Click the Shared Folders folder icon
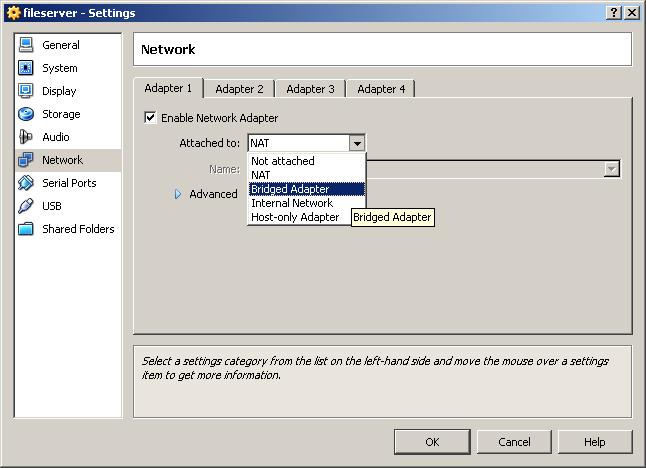Screen dimensions: 646x468 pyautogui.click(x=26, y=229)
